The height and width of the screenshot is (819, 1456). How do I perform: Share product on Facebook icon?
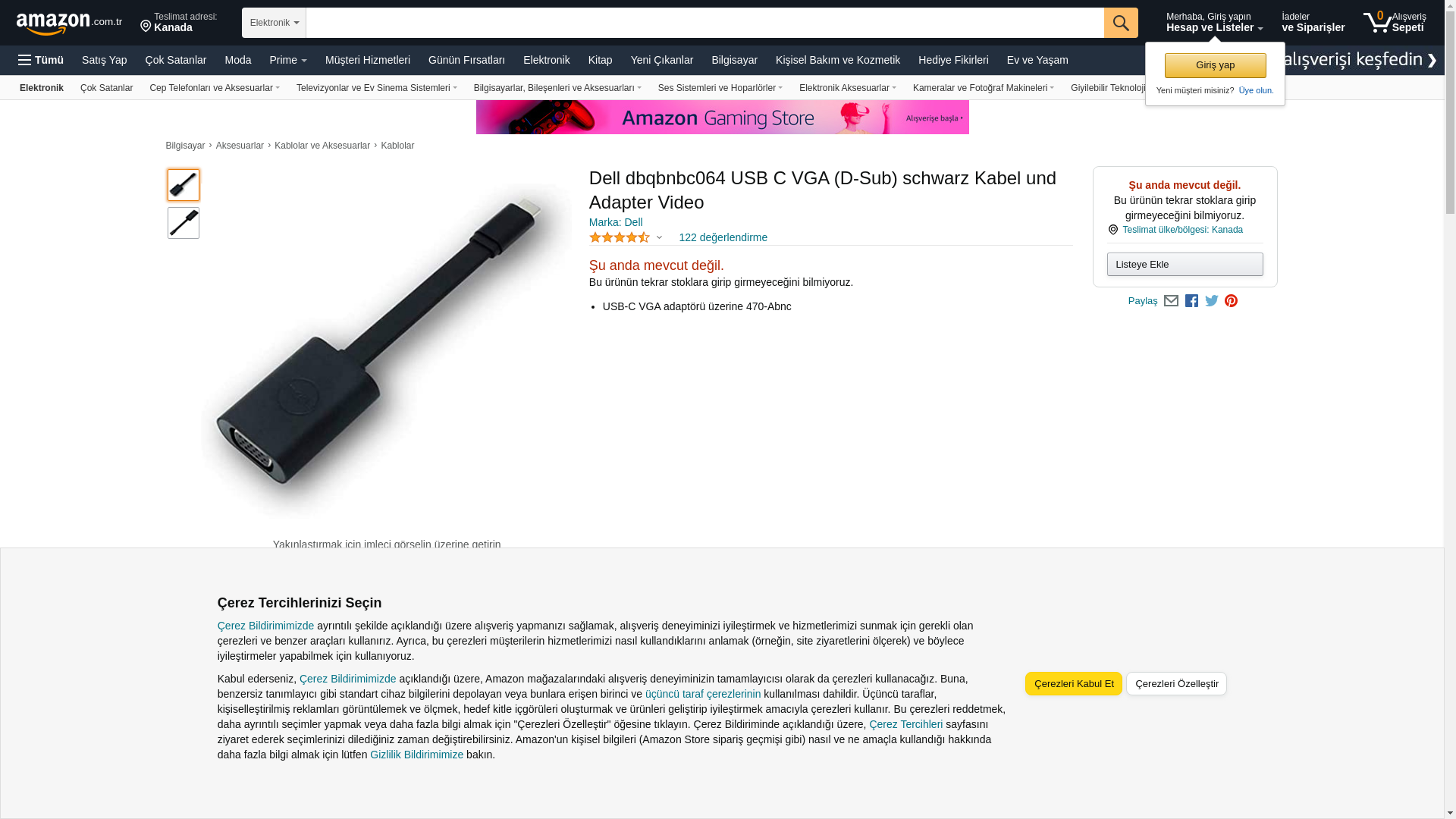click(1191, 301)
